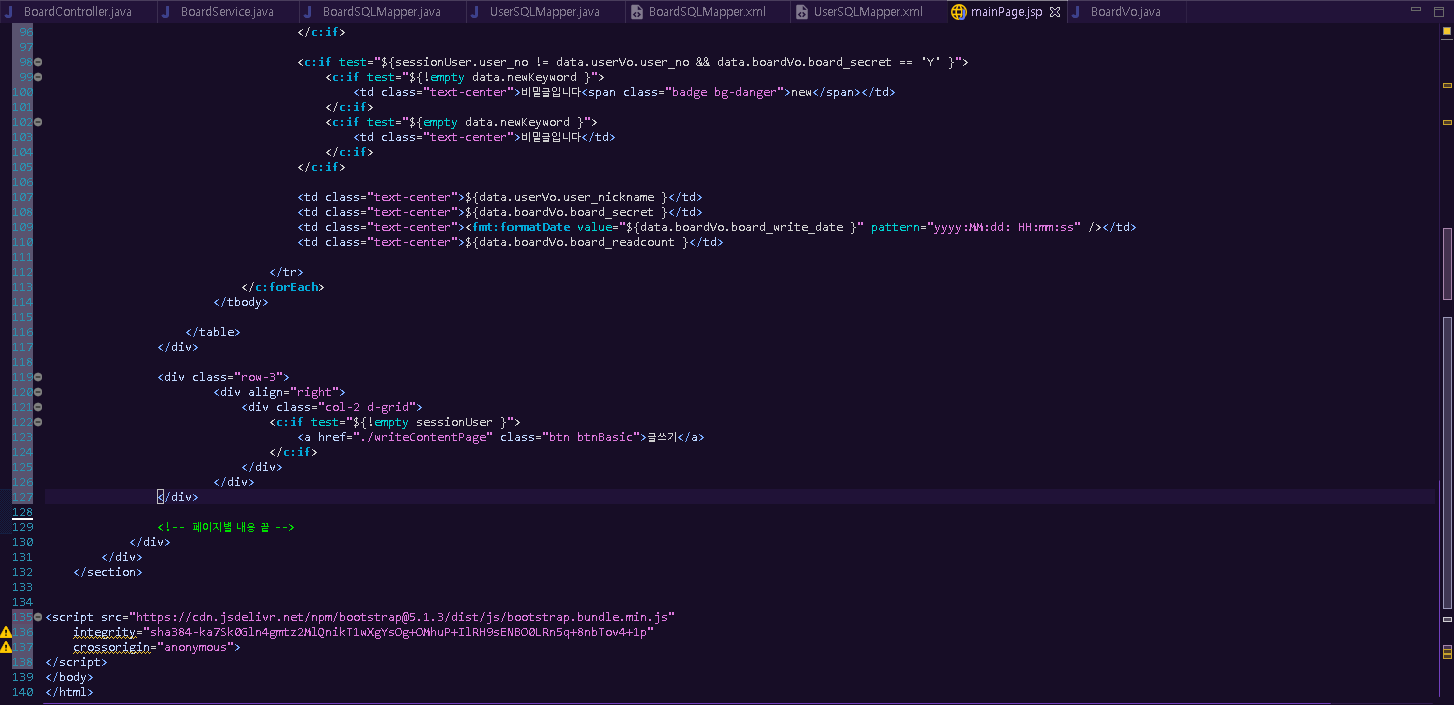Screen dimensions: 1454x705
Task: Switch to the UserSQLMapper.xml tab
Action: pos(868,12)
